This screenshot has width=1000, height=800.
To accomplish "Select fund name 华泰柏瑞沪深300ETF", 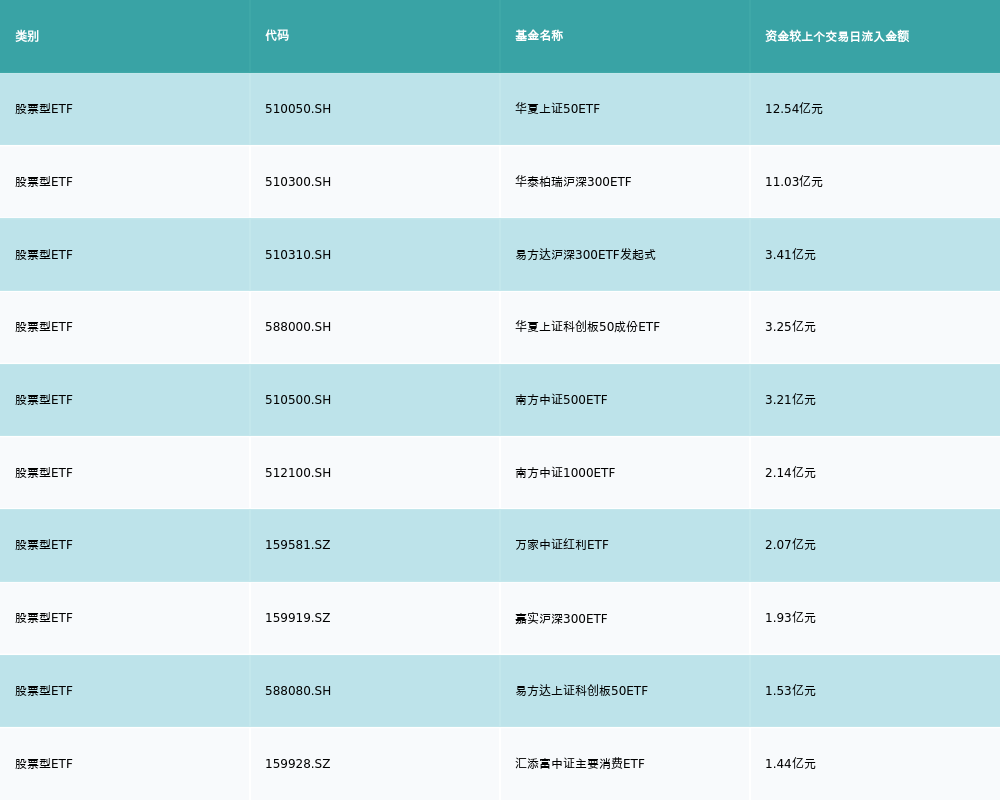I will click(573, 182).
